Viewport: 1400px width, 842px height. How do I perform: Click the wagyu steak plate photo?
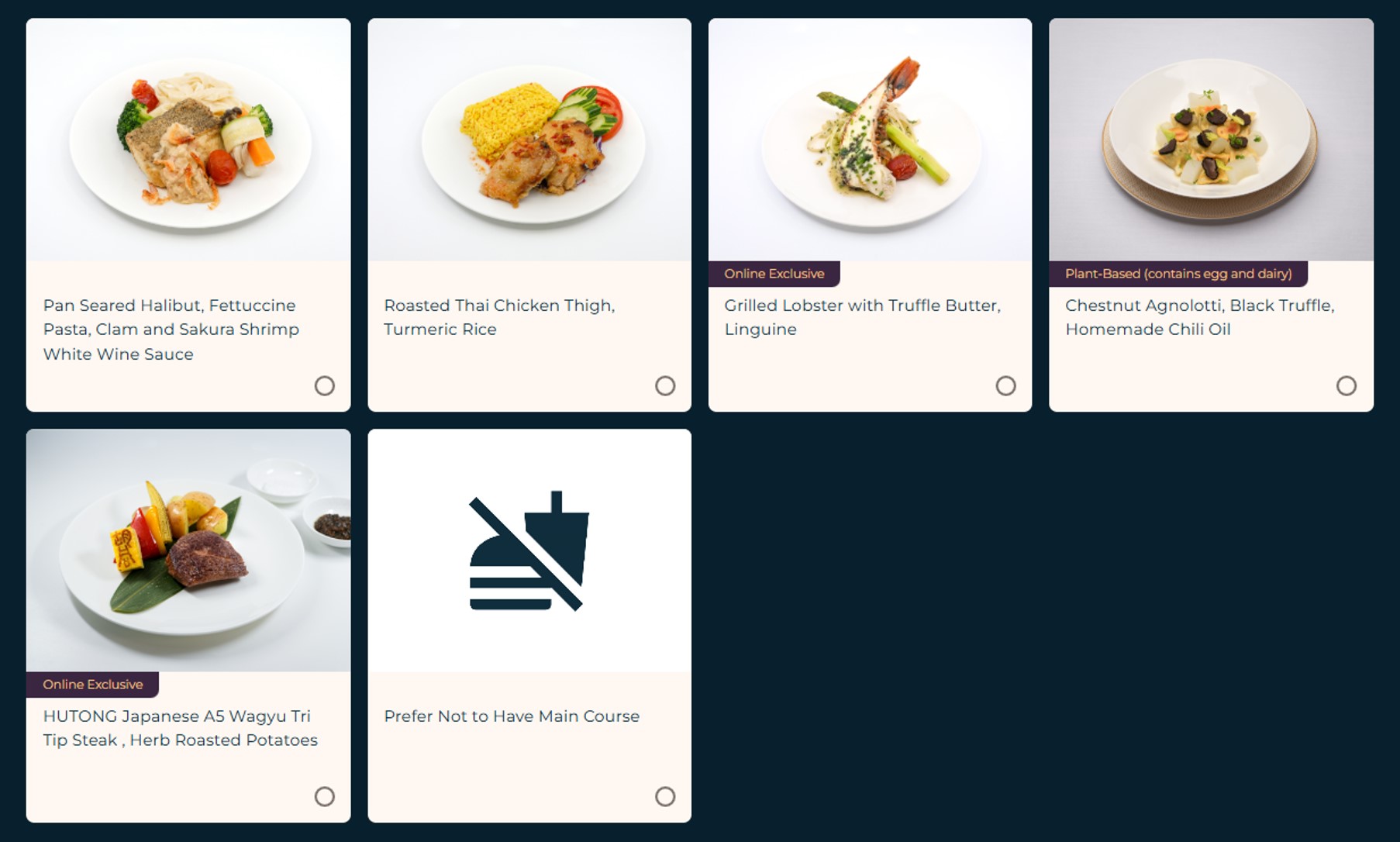188,550
